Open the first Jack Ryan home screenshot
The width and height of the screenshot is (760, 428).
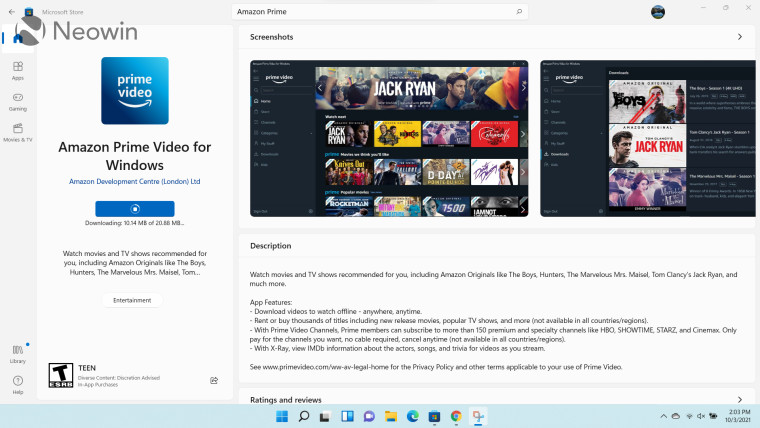pyautogui.click(x=389, y=138)
